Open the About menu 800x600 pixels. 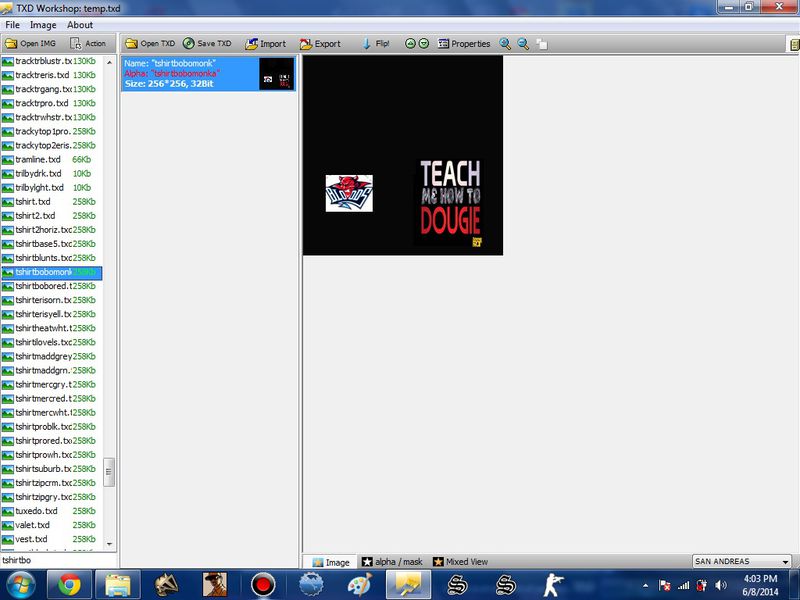[80, 24]
